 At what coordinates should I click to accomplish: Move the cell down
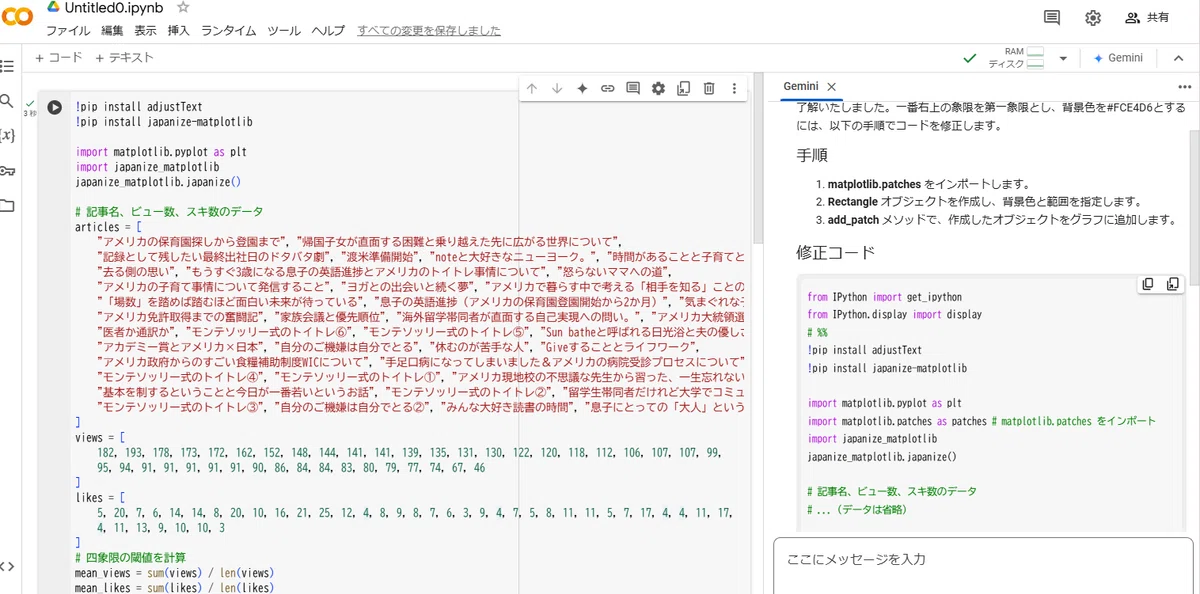(557, 88)
